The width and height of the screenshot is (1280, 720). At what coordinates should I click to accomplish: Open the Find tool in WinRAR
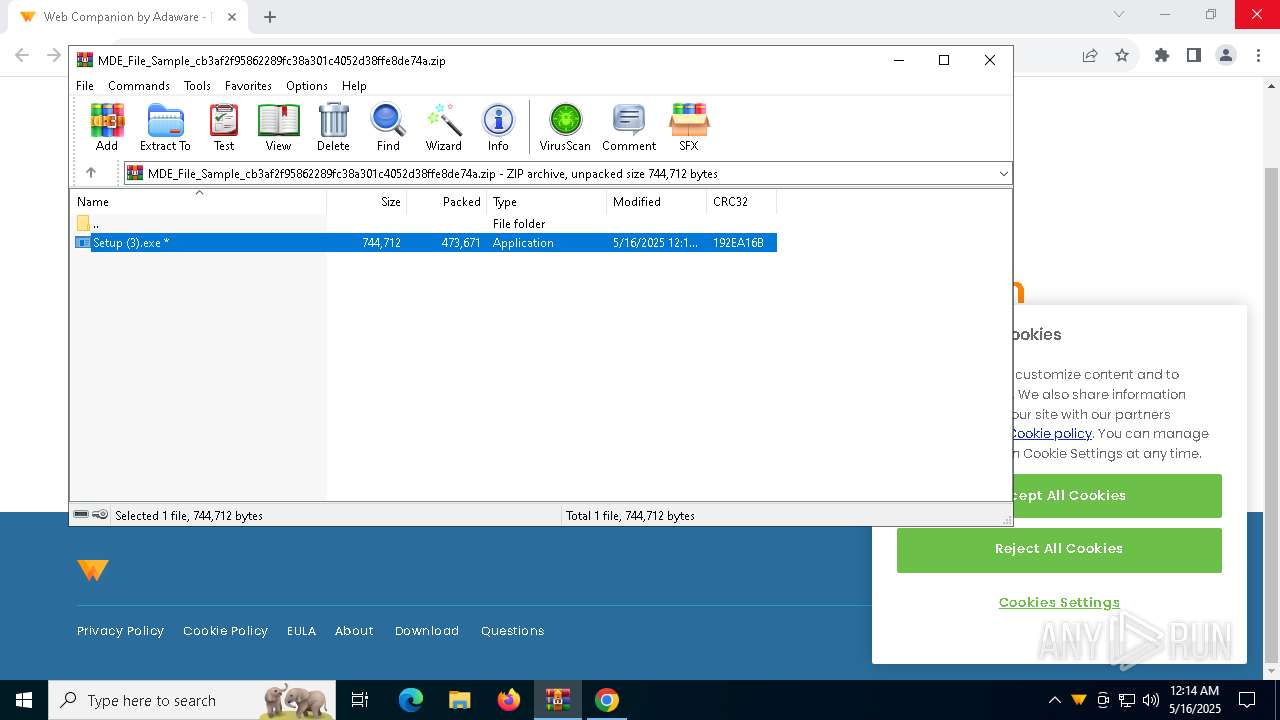point(388,127)
